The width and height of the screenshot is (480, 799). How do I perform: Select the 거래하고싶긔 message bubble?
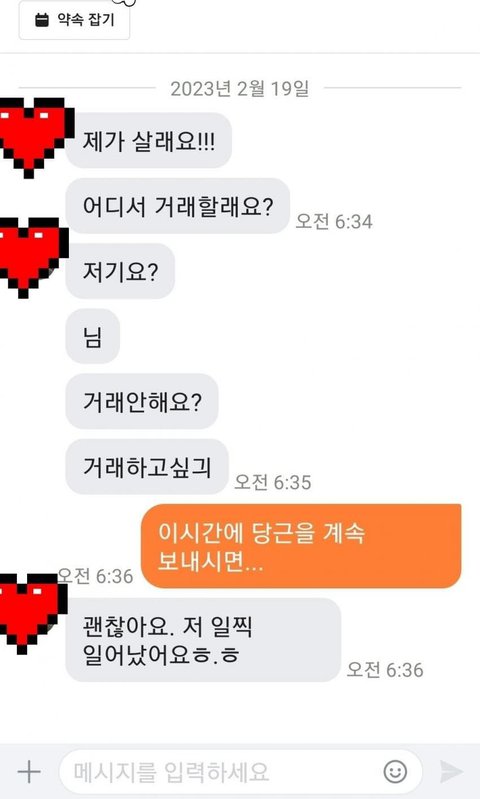(x=147, y=467)
